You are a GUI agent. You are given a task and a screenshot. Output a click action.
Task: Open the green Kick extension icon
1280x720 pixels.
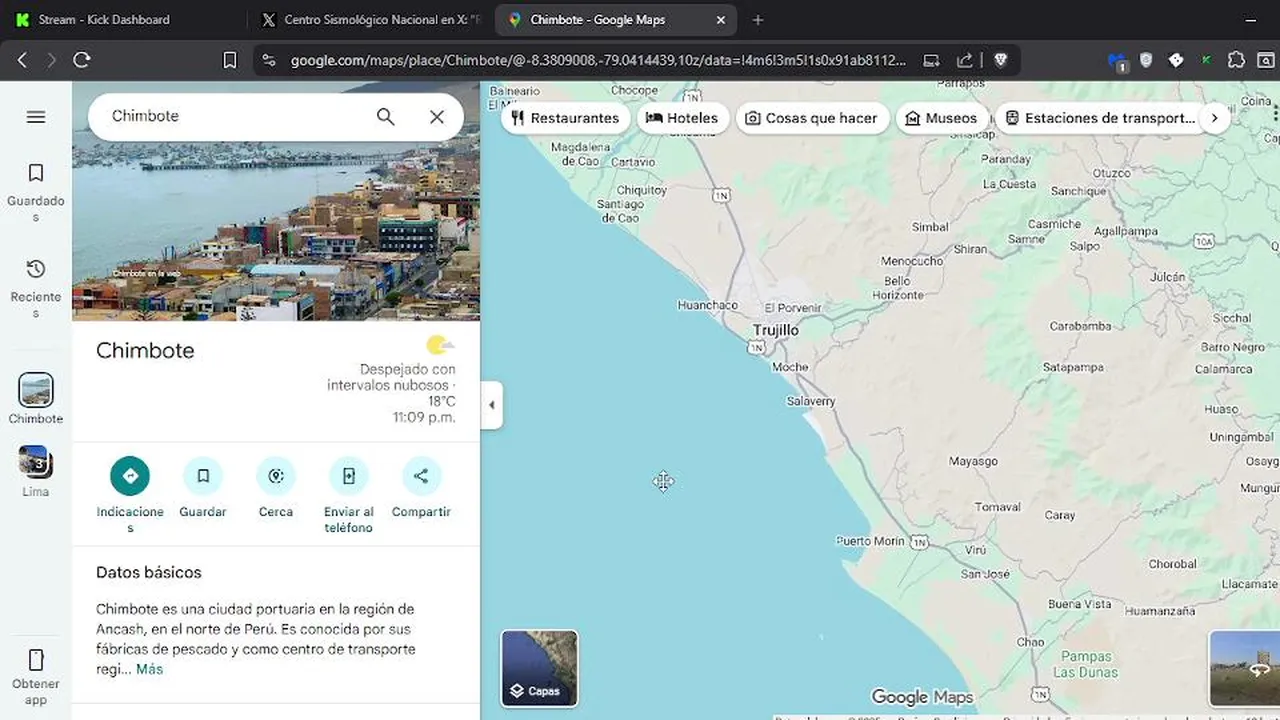click(x=1207, y=60)
